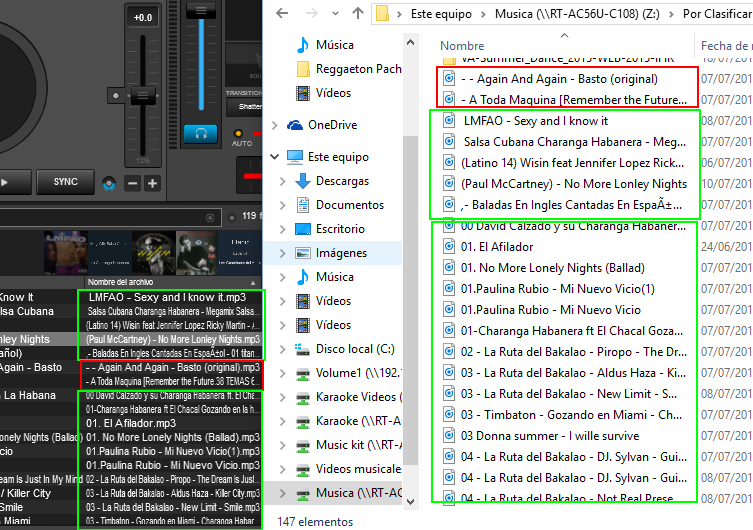Open Music kit network drive
The width and height of the screenshot is (753, 530).
357,445
